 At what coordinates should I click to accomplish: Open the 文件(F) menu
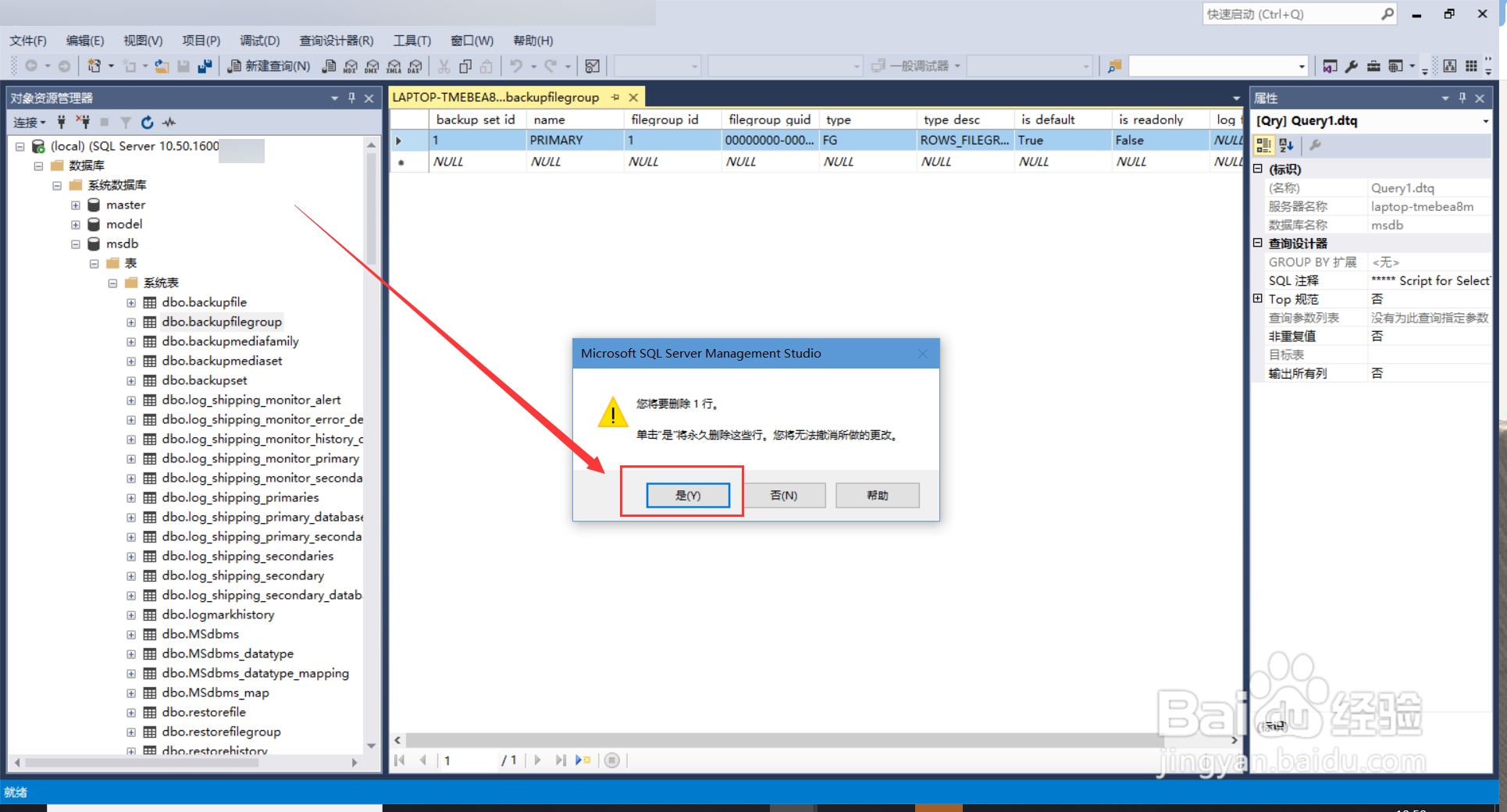click(28, 41)
